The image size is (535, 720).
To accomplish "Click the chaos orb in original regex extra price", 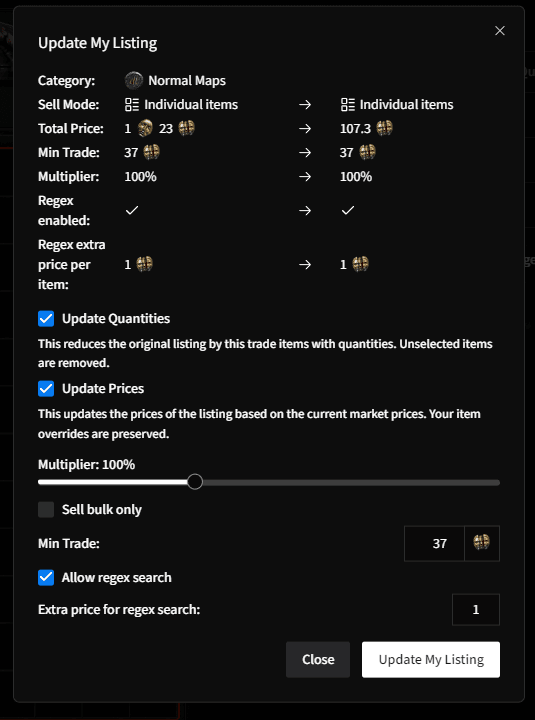I will point(145,264).
